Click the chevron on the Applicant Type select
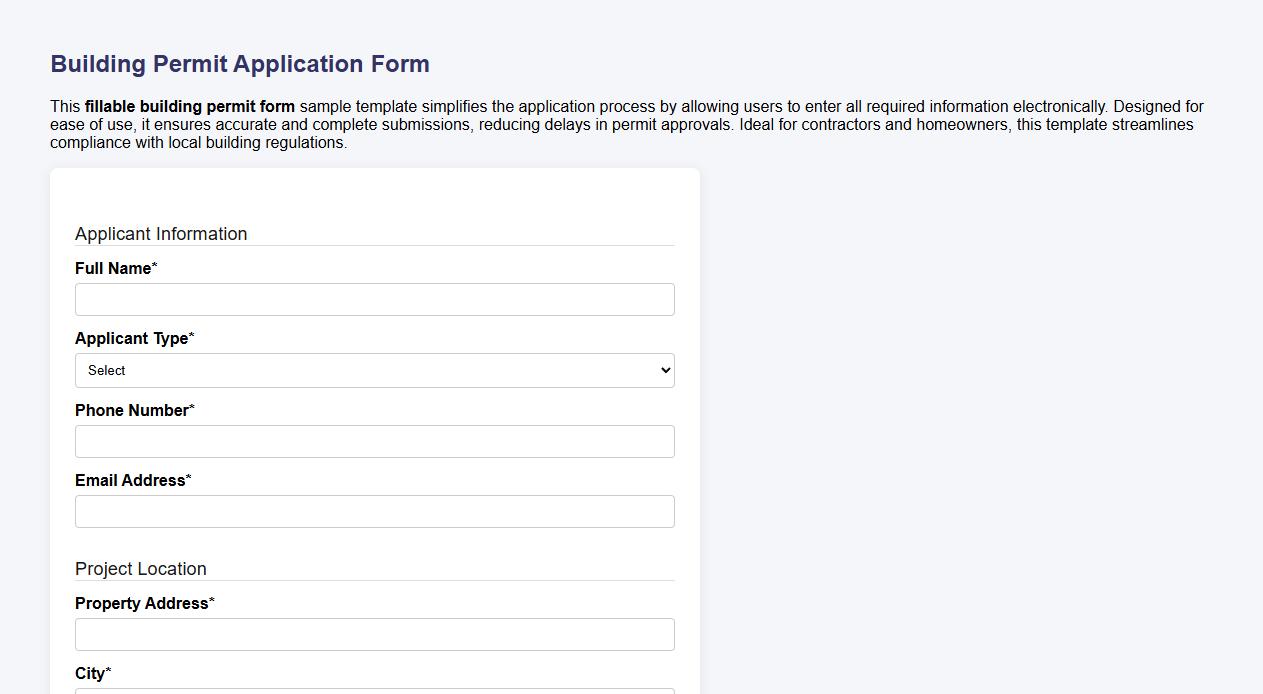Screen dimensions: 1263x694 click(663, 370)
